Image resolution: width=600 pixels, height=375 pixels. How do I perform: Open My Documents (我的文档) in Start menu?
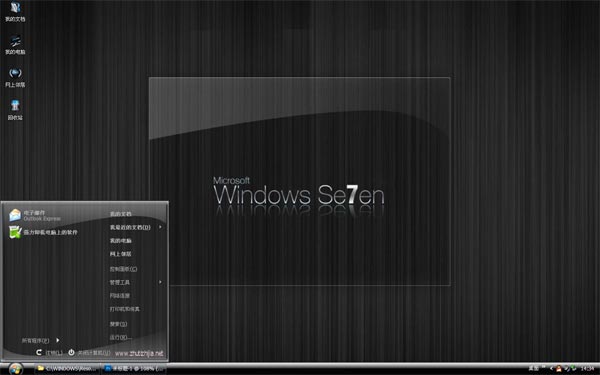click(x=121, y=214)
